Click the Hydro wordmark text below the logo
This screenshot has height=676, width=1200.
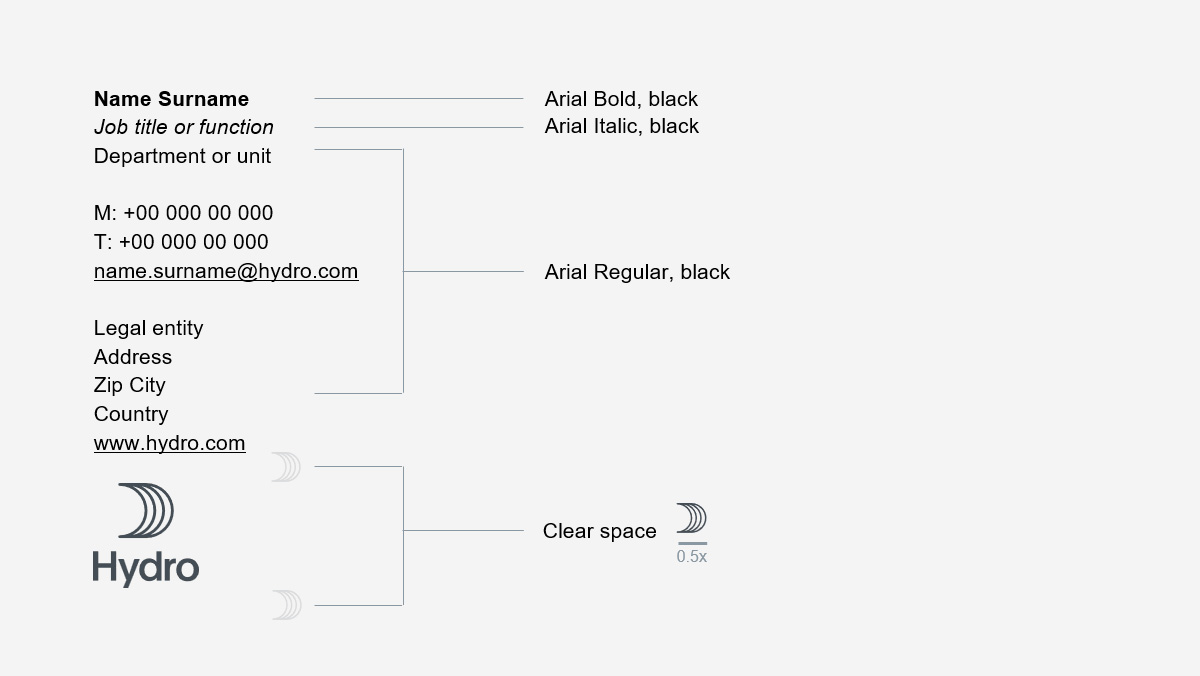pyautogui.click(x=146, y=567)
